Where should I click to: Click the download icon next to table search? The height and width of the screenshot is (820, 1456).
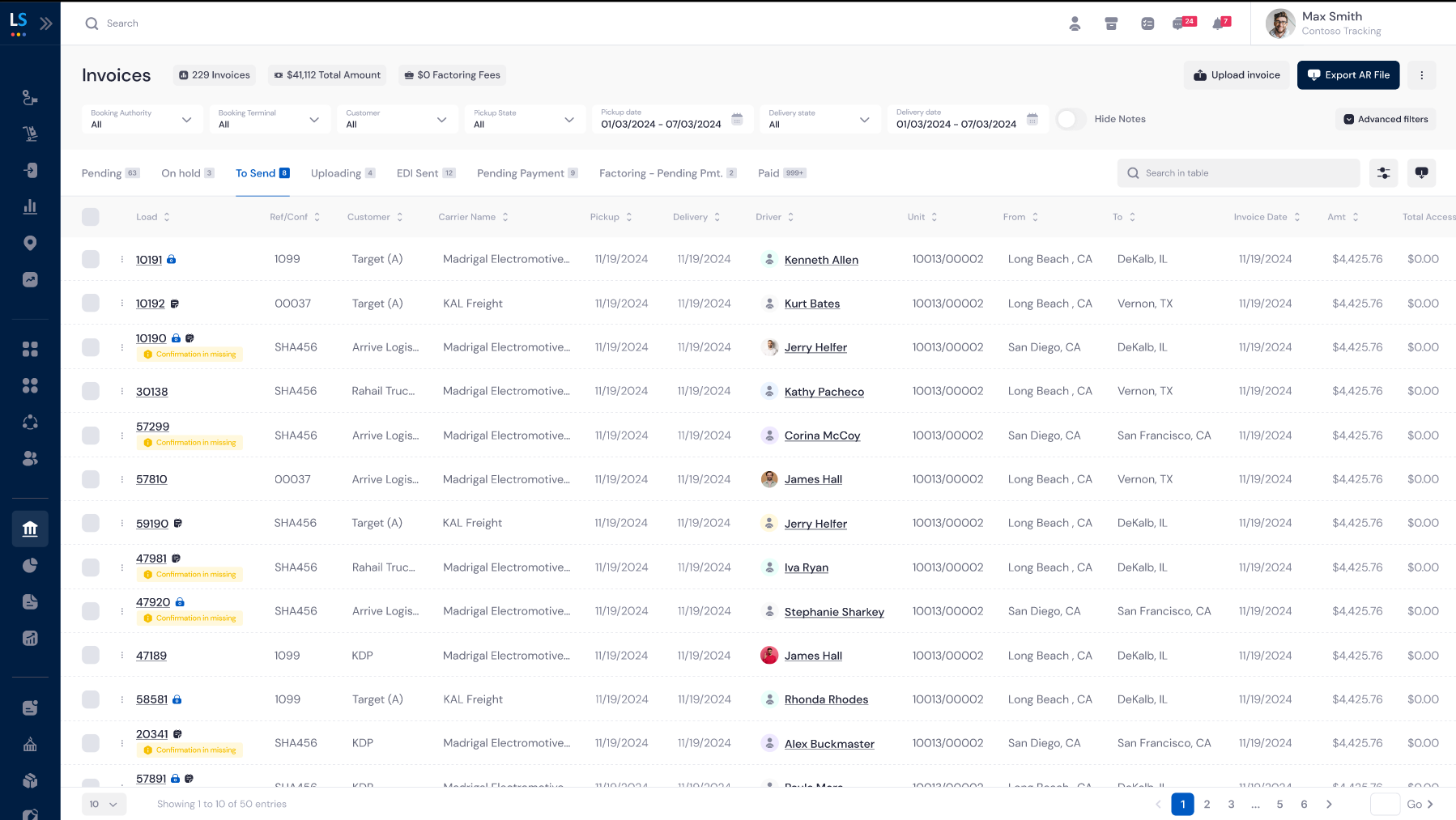coord(1421,173)
